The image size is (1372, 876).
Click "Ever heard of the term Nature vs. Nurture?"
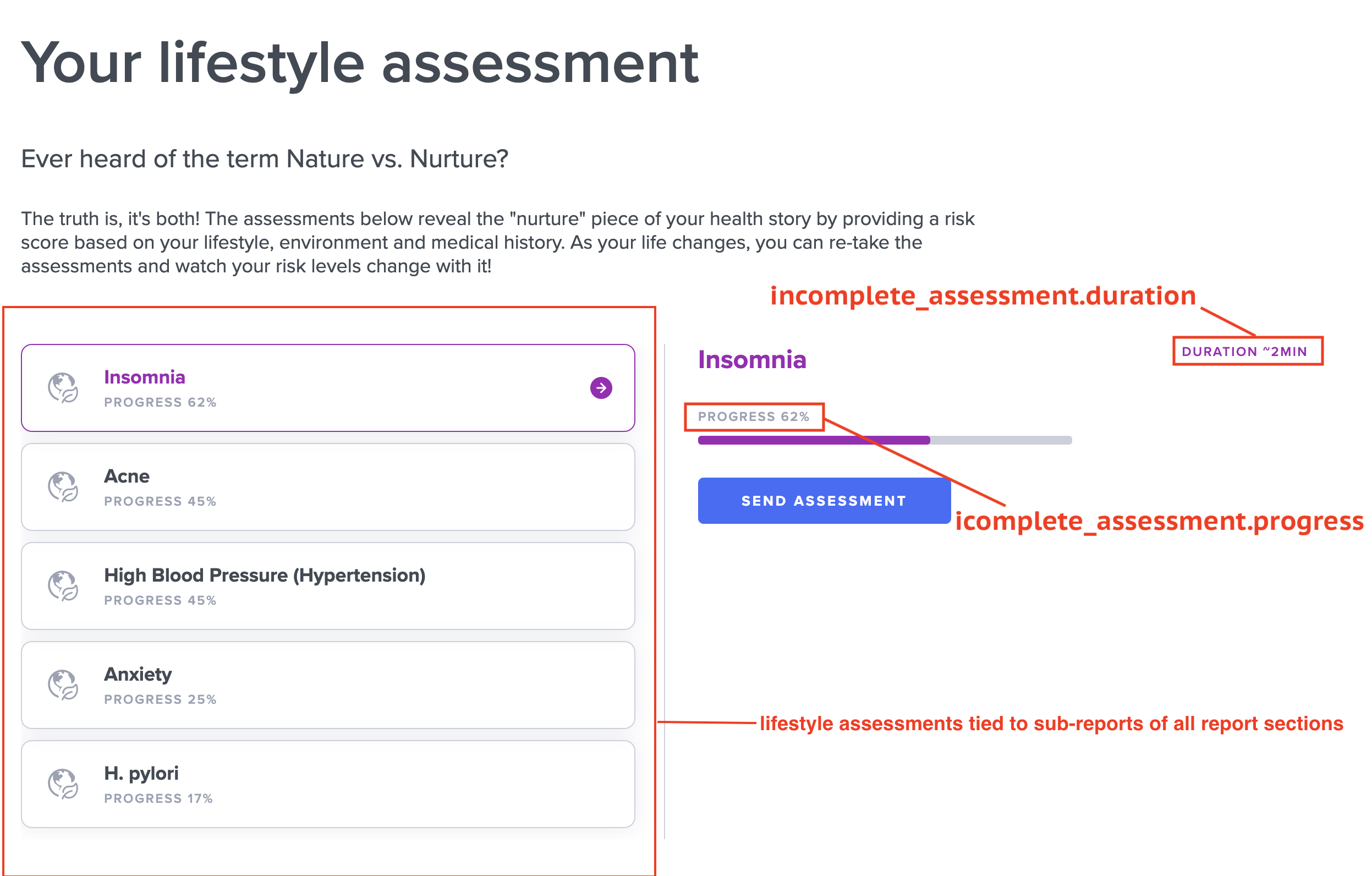265,158
